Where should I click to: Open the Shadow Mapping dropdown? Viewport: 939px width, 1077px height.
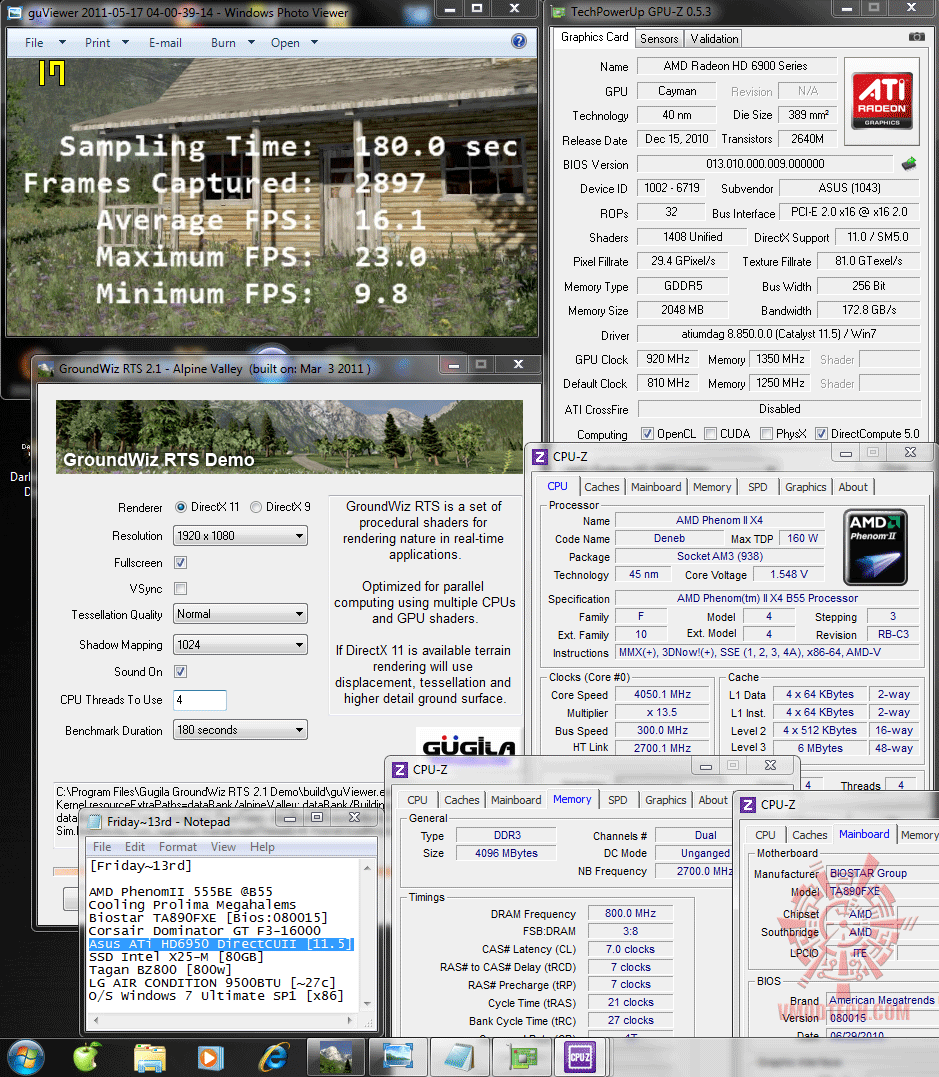point(240,645)
